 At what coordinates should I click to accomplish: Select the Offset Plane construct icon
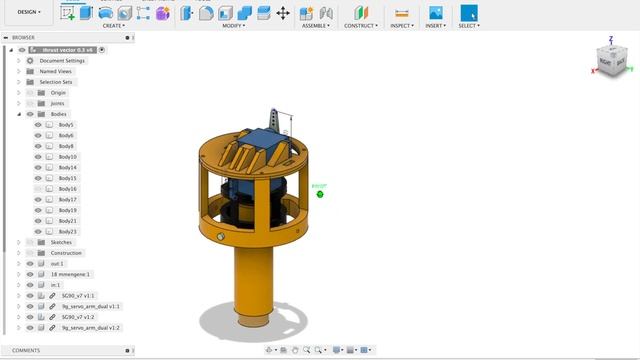tap(361, 13)
